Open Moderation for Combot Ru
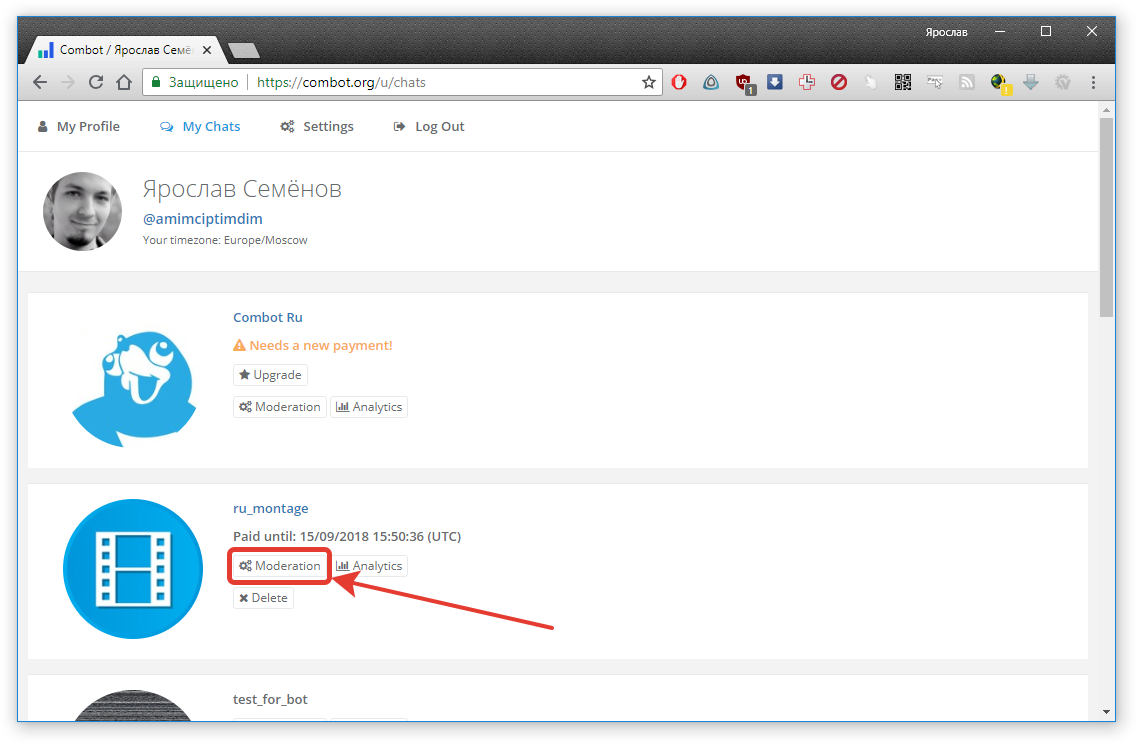 (x=280, y=407)
